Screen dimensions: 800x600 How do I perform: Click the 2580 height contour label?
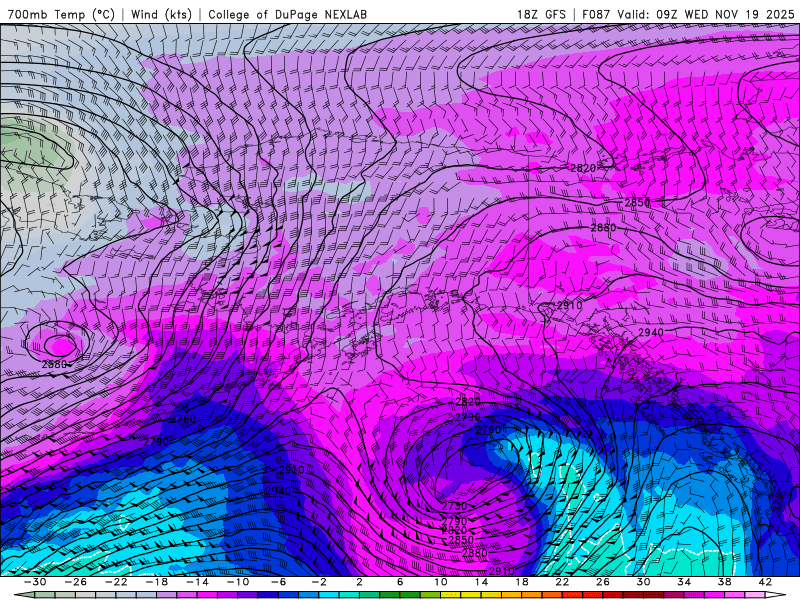point(54,365)
